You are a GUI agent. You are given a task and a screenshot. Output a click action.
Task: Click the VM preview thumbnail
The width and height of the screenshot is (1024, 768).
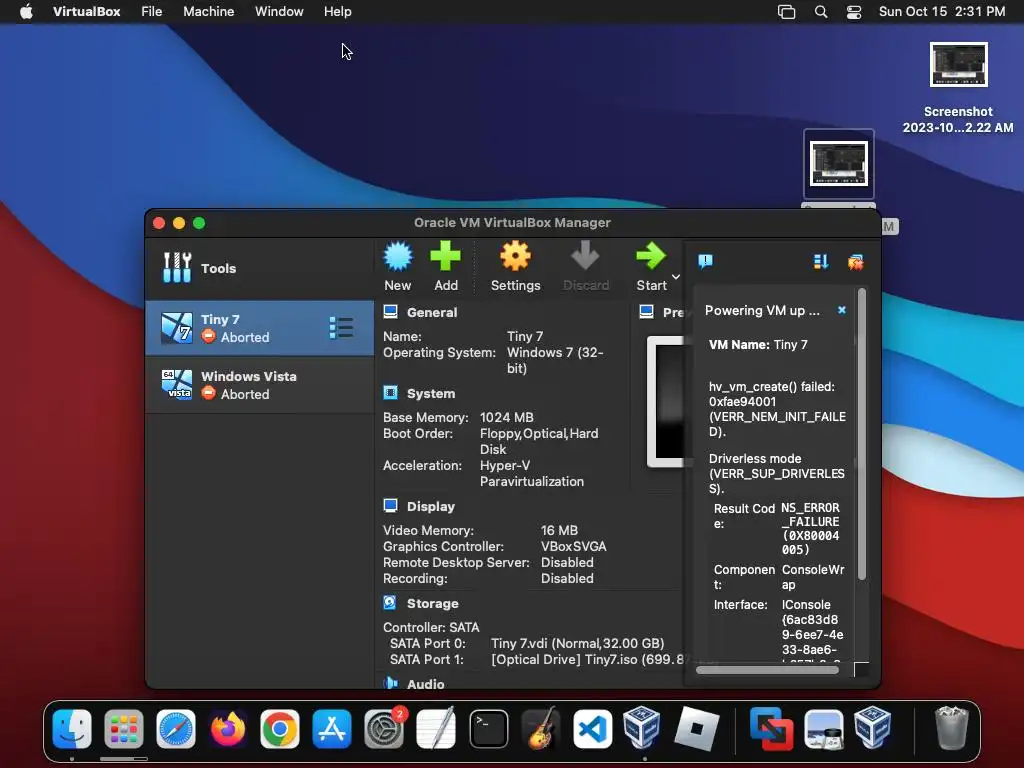click(x=666, y=402)
